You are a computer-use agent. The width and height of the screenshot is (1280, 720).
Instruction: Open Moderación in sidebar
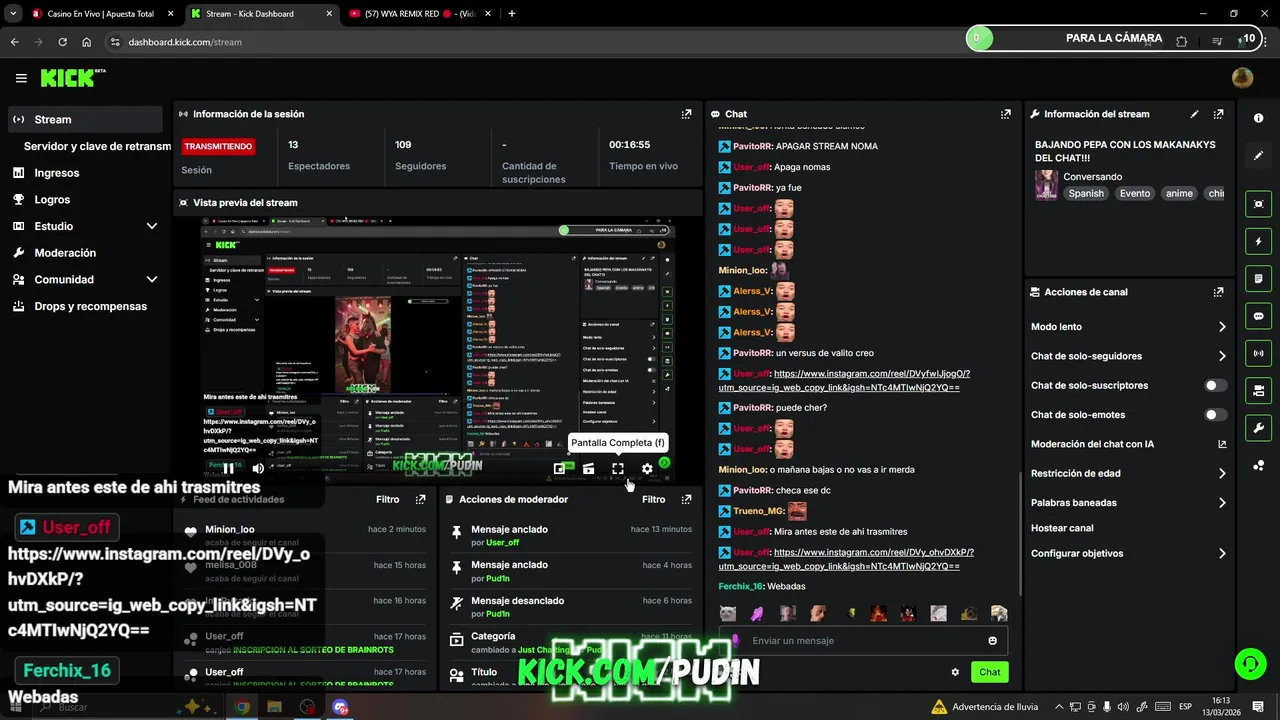pyautogui.click(x=85, y=253)
